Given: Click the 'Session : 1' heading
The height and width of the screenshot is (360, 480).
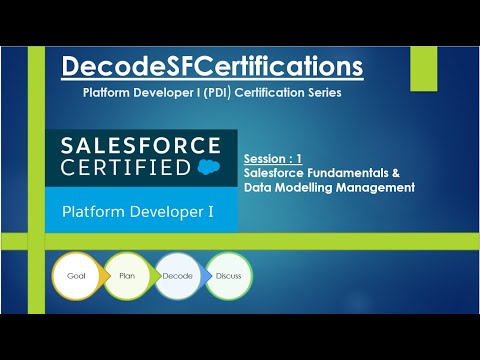Looking at the screenshot, I should coord(273,159).
